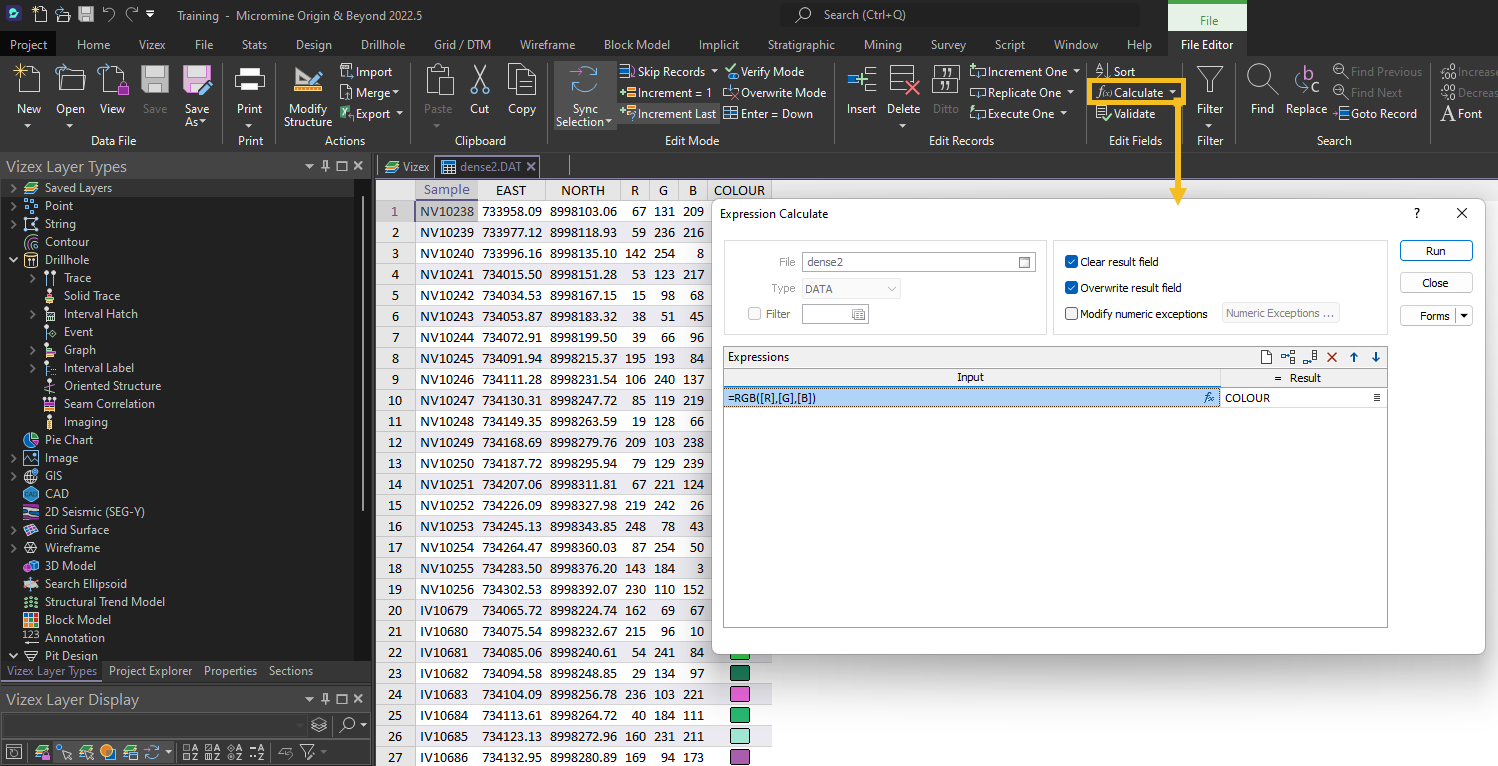Run the expression calculation
Viewport: 1498px width, 766px height.
(1436, 250)
